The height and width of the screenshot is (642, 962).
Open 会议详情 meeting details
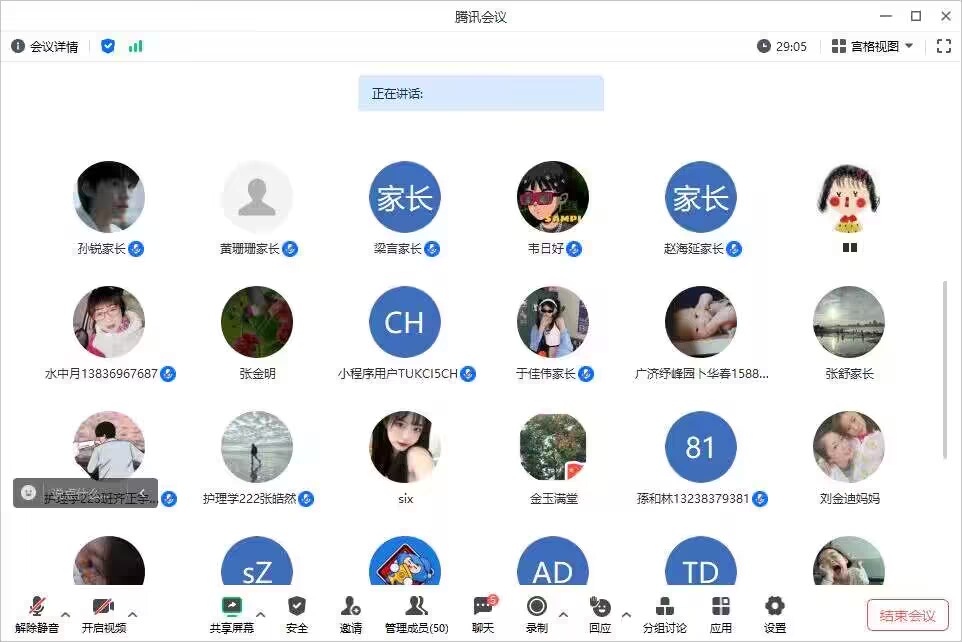[45, 46]
